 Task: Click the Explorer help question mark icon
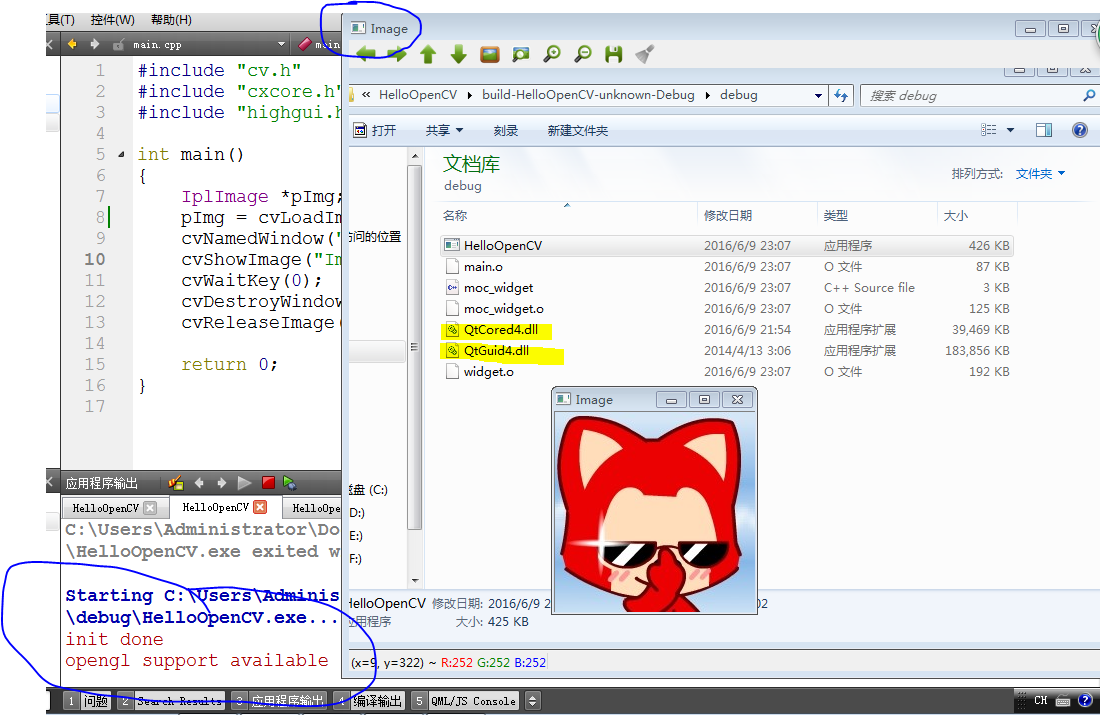1080,130
